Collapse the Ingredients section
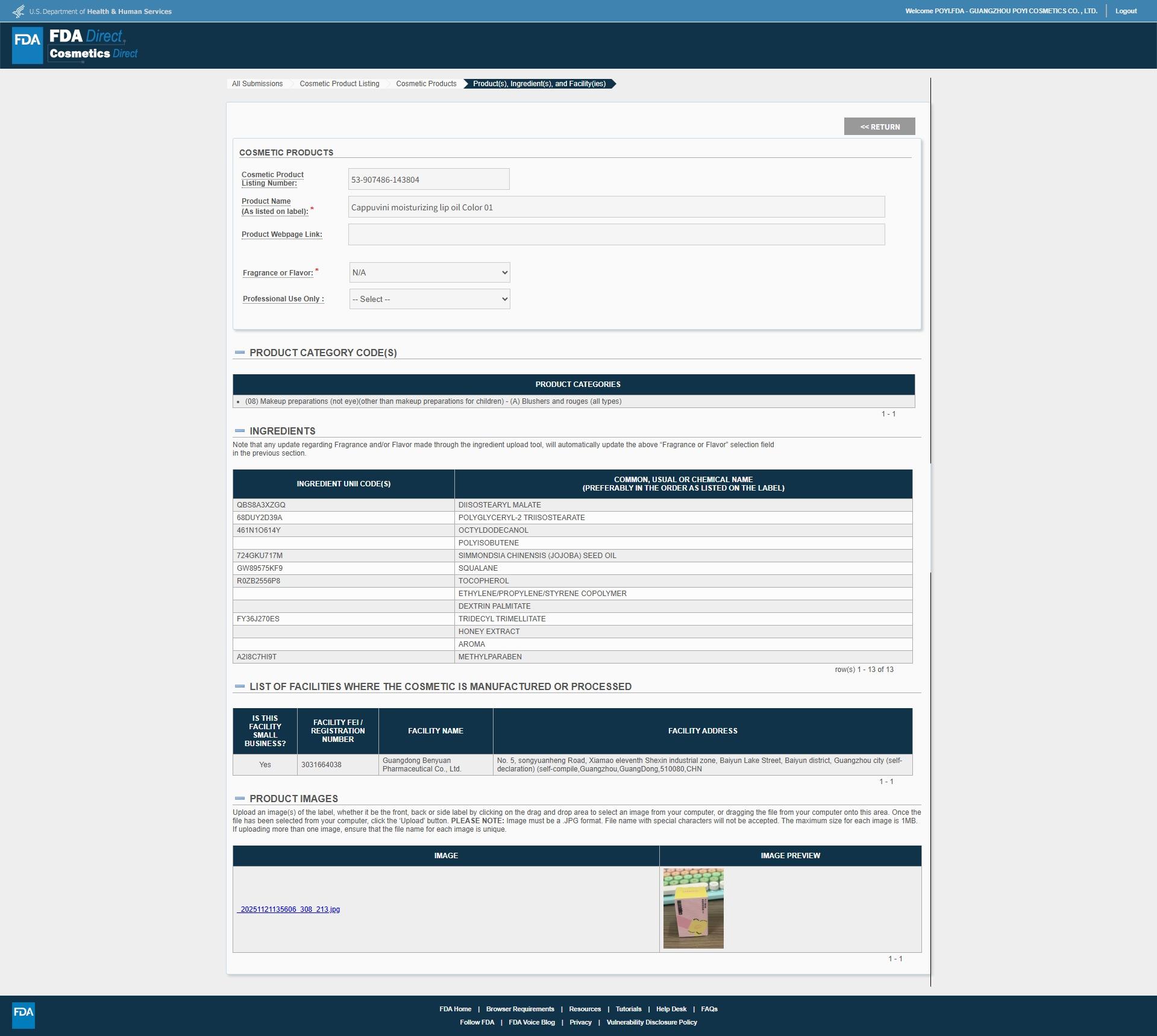1157x1036 pixels. [x=240, y=431]
